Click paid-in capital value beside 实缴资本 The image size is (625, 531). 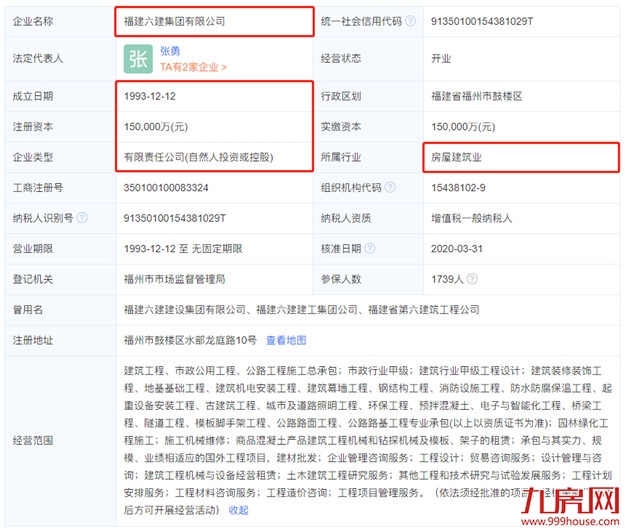(463, 127)
